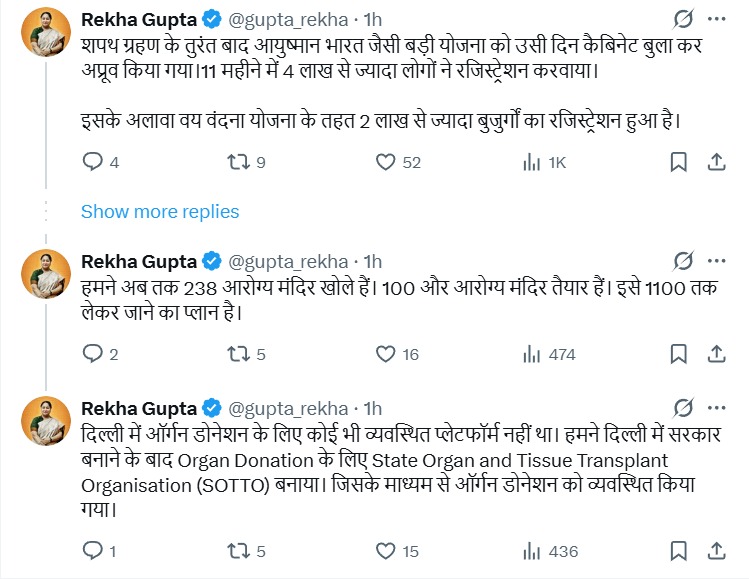Show more replies in thread

[160, 211]
